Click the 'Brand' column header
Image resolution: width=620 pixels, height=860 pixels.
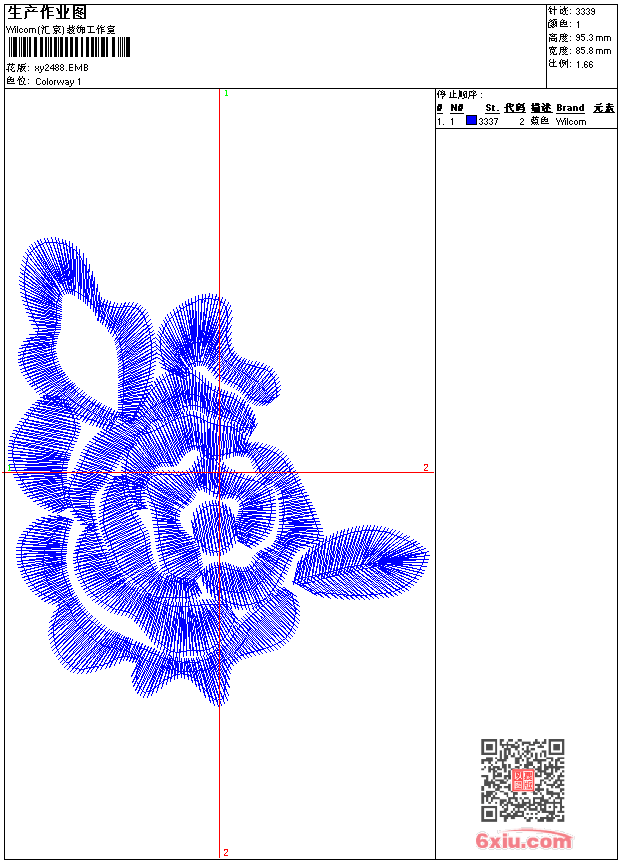pos(570,108)
